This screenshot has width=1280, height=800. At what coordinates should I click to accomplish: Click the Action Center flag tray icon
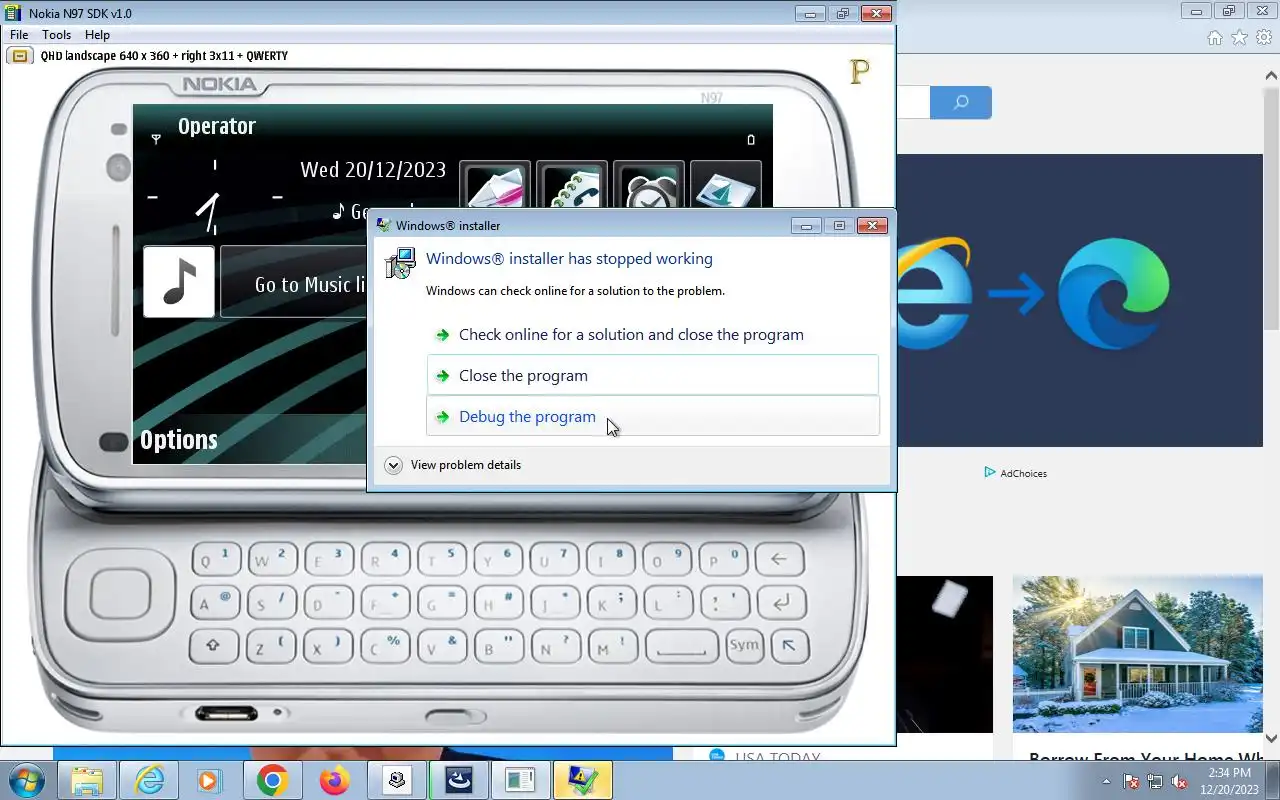click(1131, 781)
